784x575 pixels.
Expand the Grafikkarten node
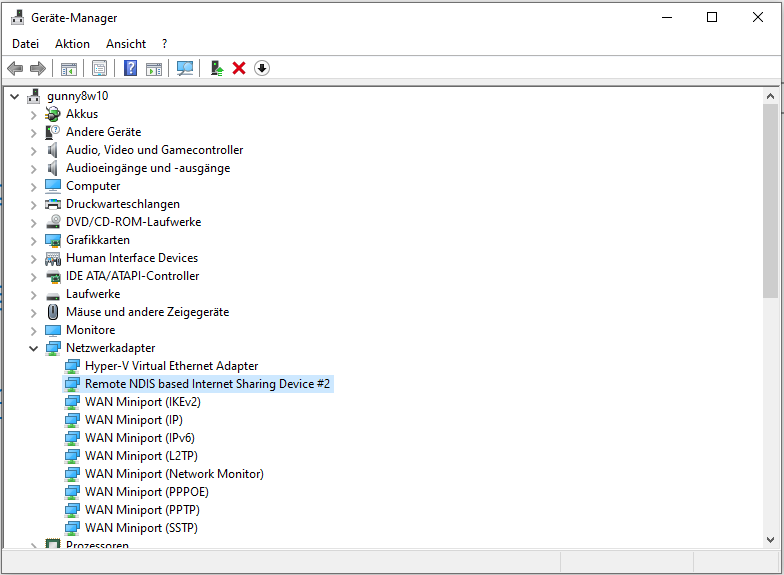click(34, 241)
